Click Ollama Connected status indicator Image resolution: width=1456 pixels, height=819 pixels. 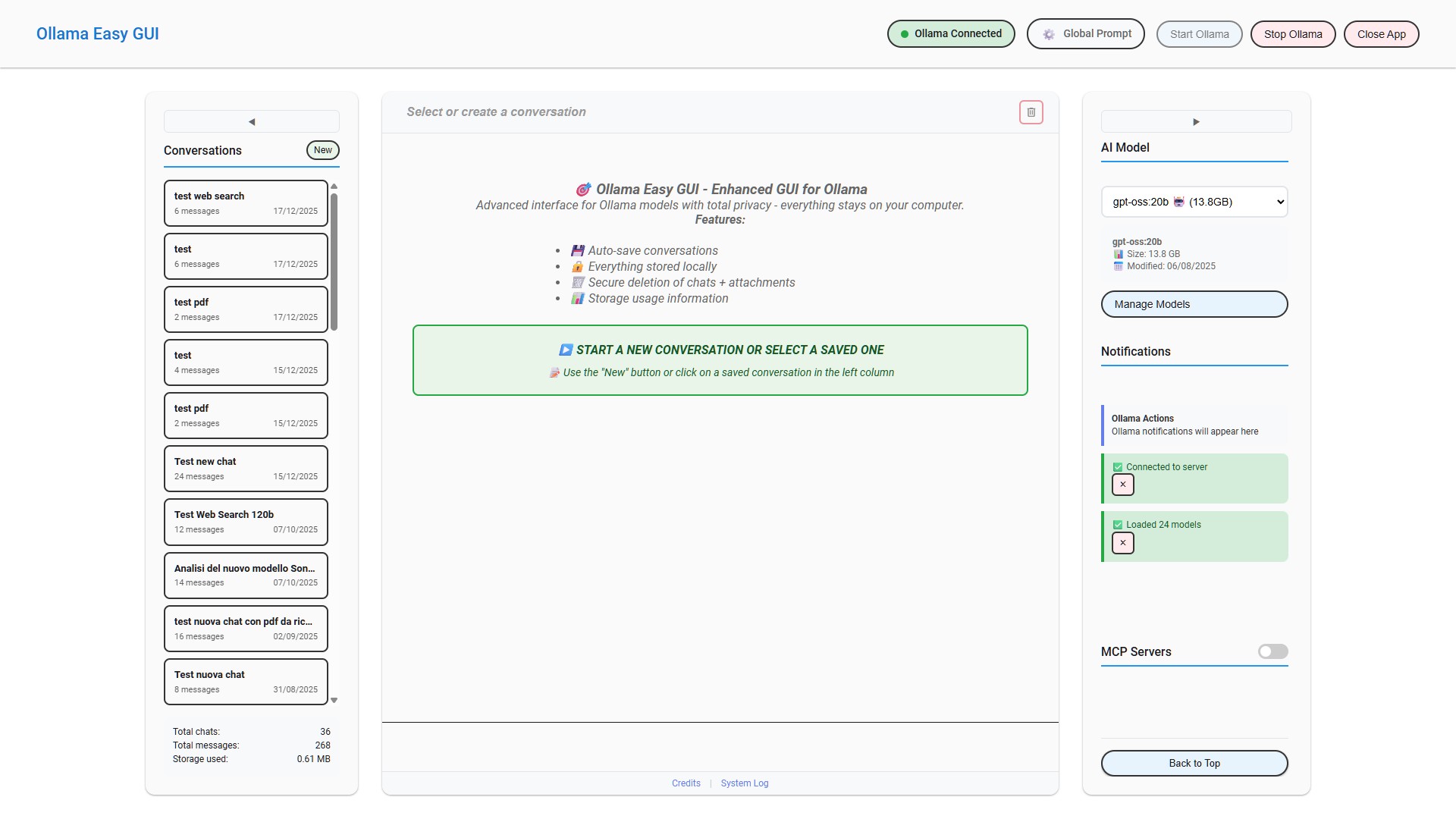click(950, 34)
